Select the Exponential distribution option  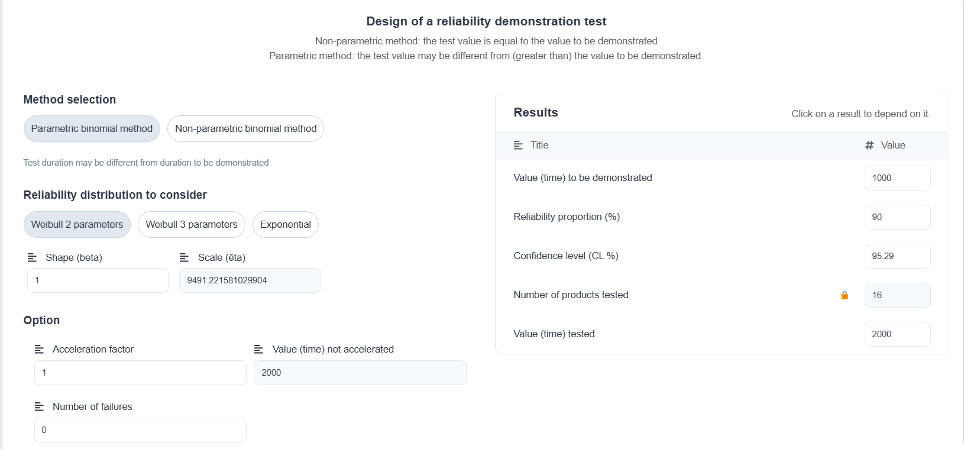(x=285, y=224)
